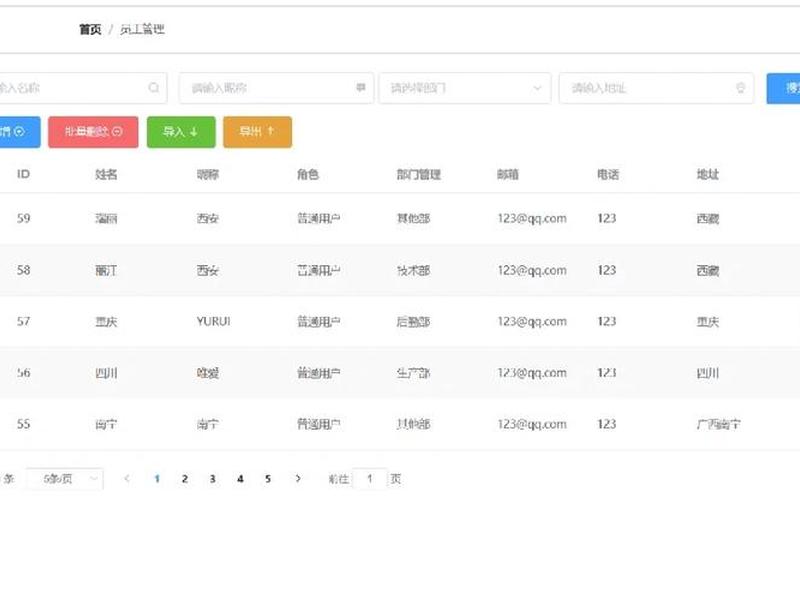Go to previous page arrow
Viewport: 800px width, 600px height.
point(127,479)
